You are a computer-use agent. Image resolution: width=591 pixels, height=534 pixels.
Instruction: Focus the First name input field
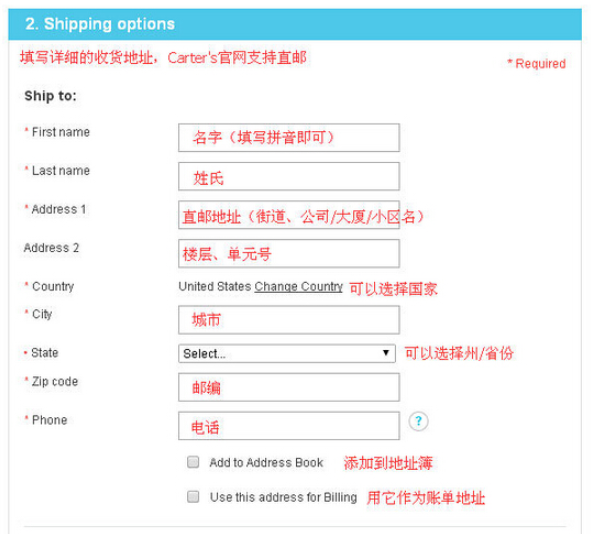click(x=289, y=138)
